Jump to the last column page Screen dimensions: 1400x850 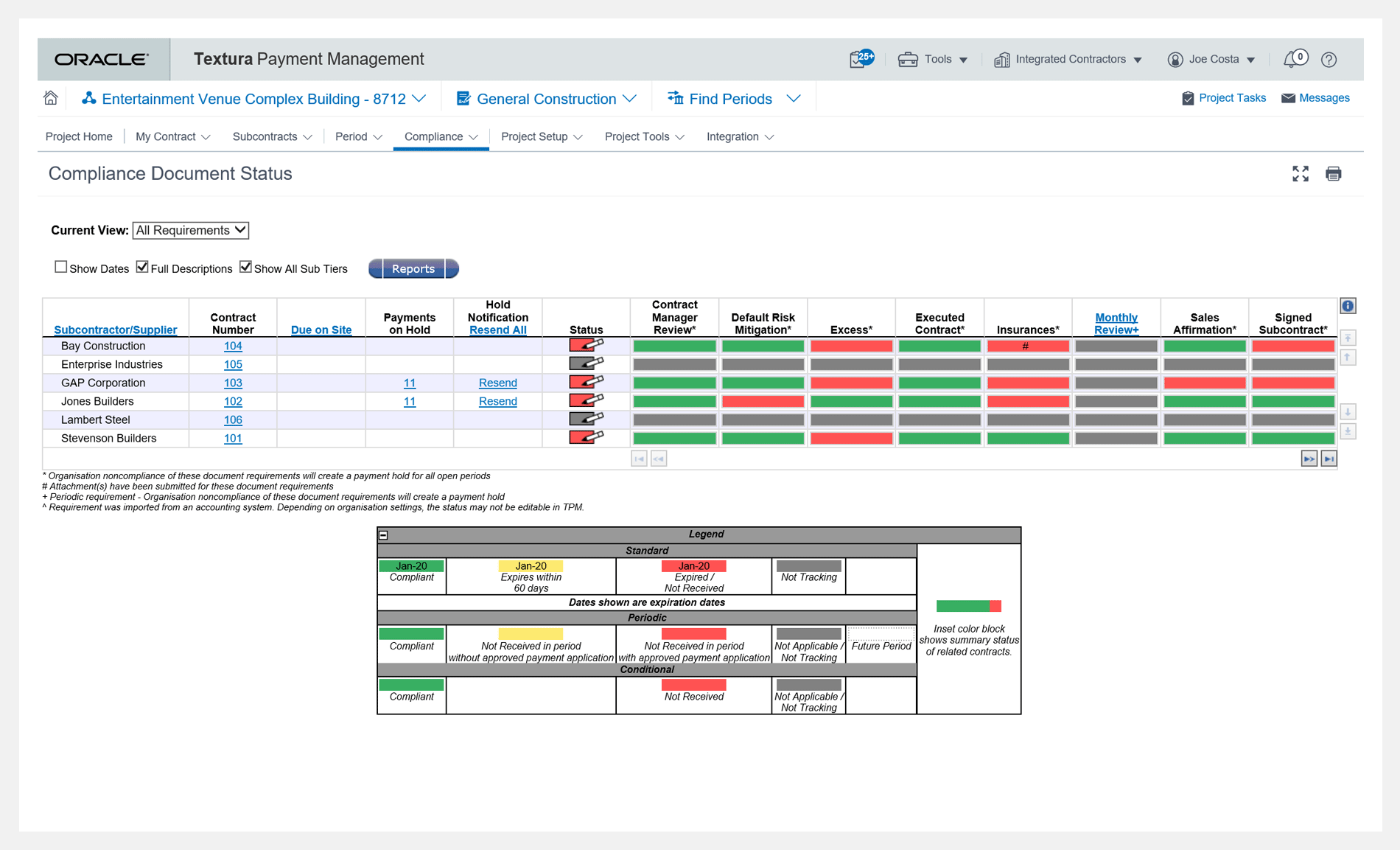tap(1329, 459)
